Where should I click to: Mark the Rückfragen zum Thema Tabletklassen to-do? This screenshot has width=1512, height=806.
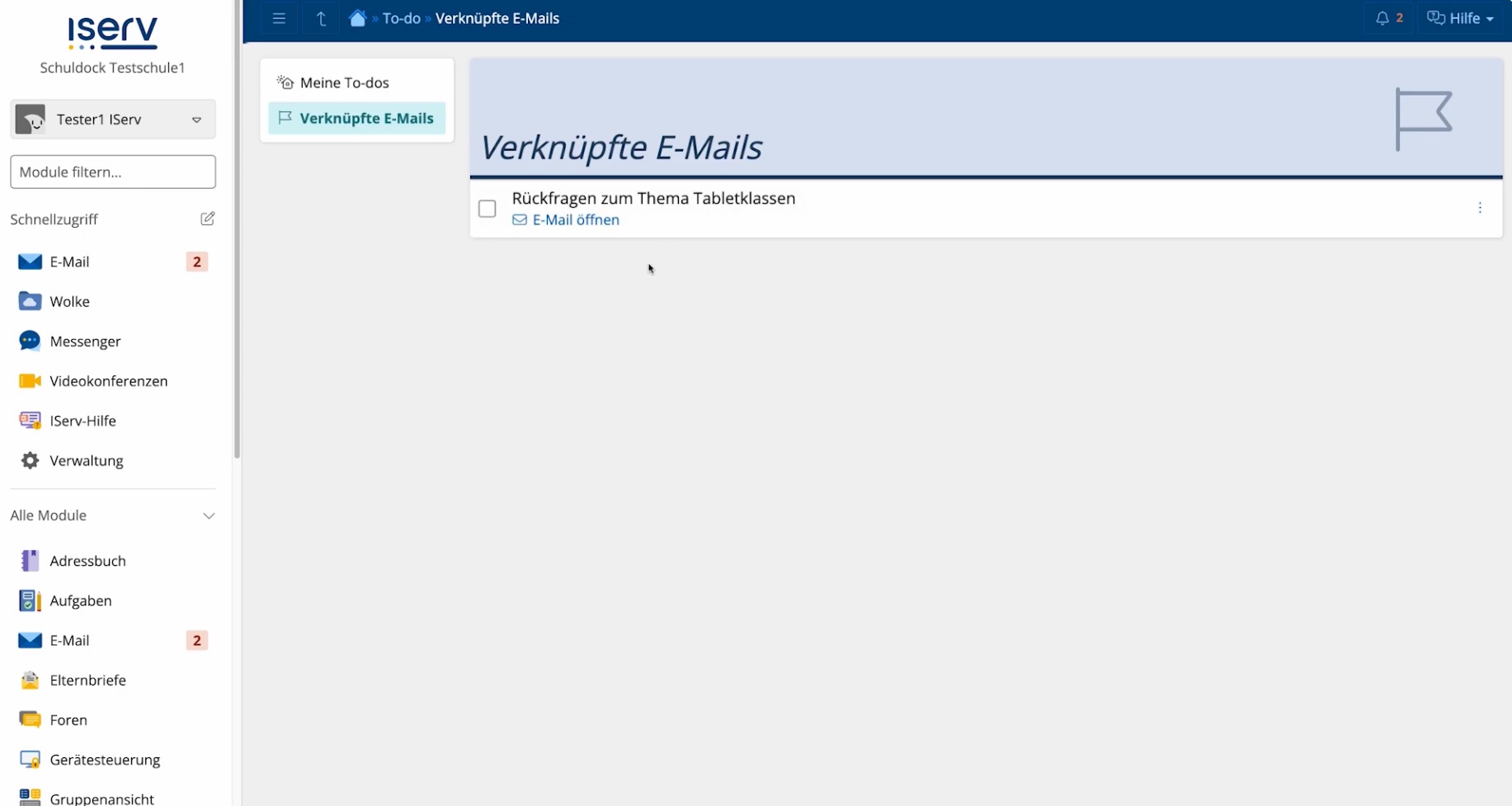click(x=488, y=209)
